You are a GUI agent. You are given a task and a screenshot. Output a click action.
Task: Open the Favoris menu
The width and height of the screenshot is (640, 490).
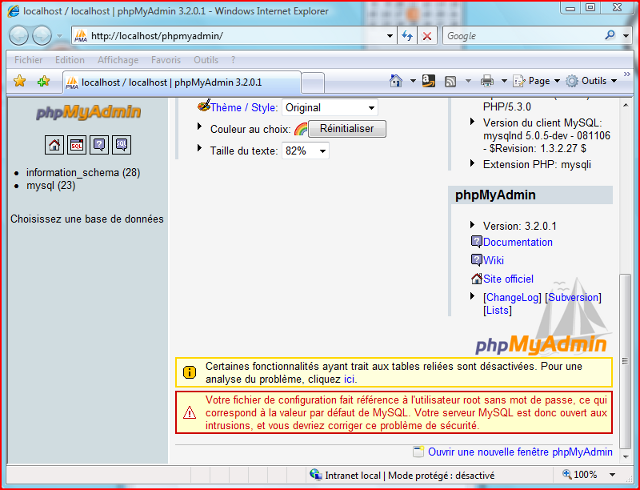point(166,60)
